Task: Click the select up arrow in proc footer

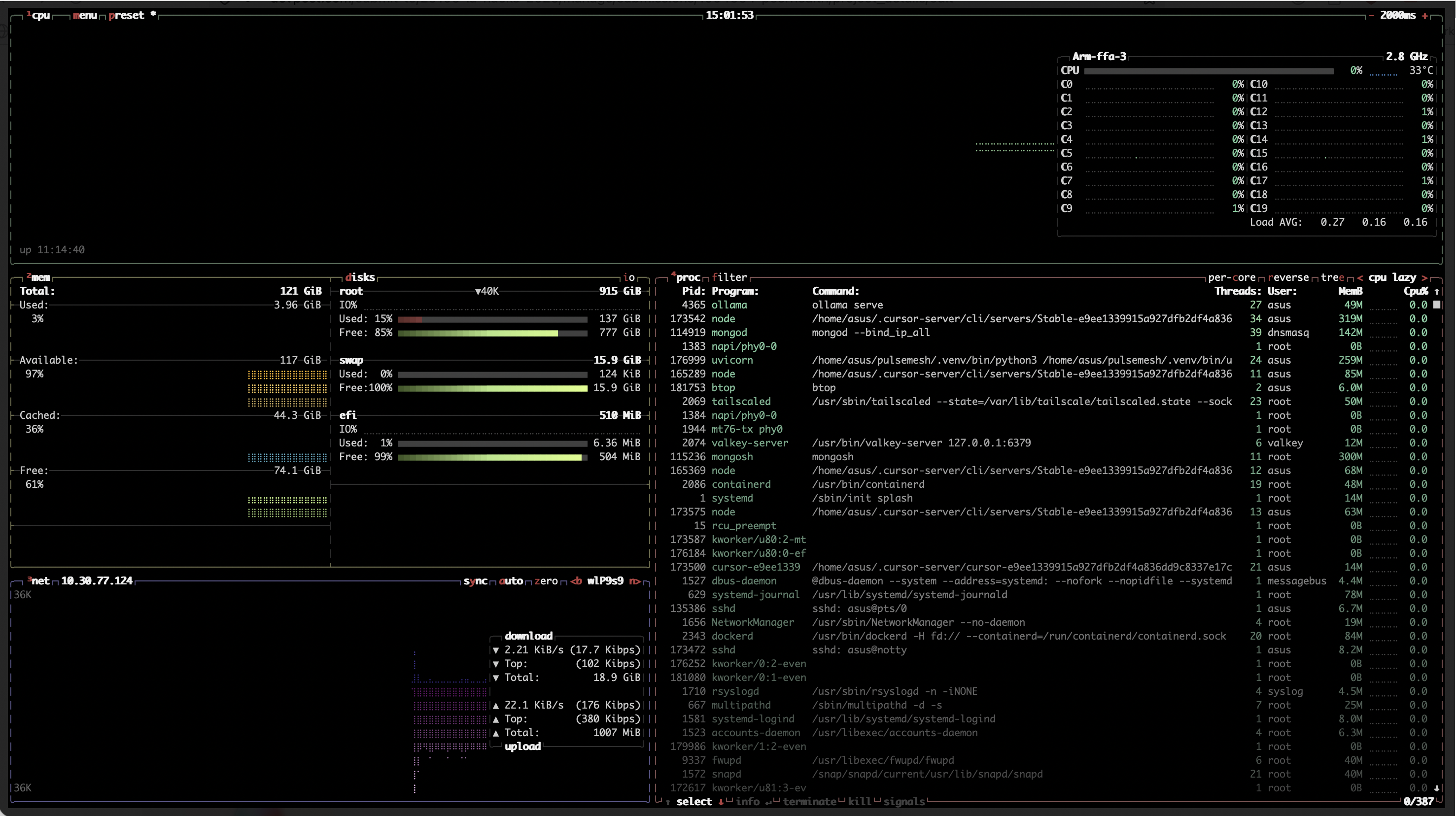Action: point(667,802)
